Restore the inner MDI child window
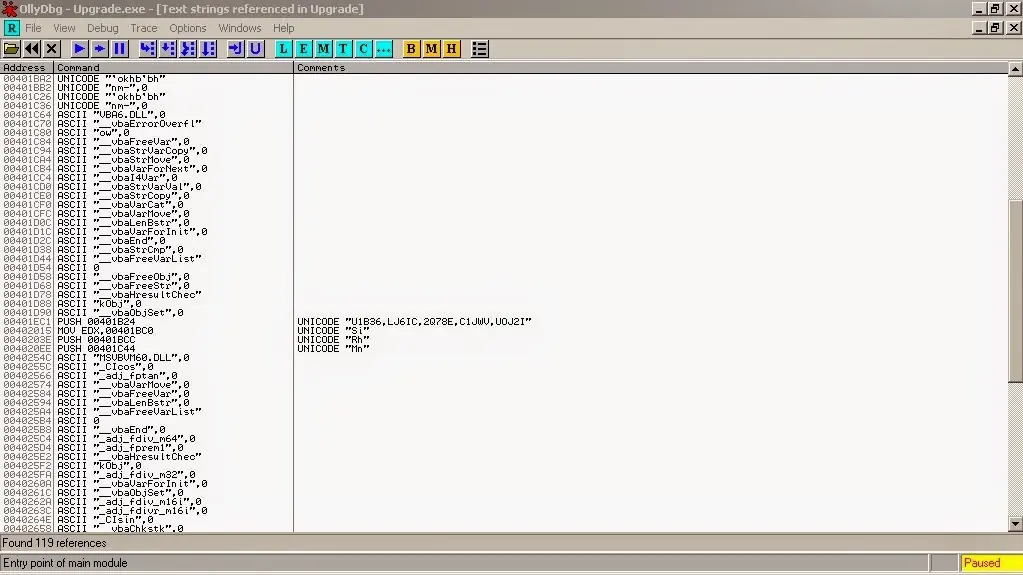Screen dimensions: 1023x575 [x=996, y=28]
